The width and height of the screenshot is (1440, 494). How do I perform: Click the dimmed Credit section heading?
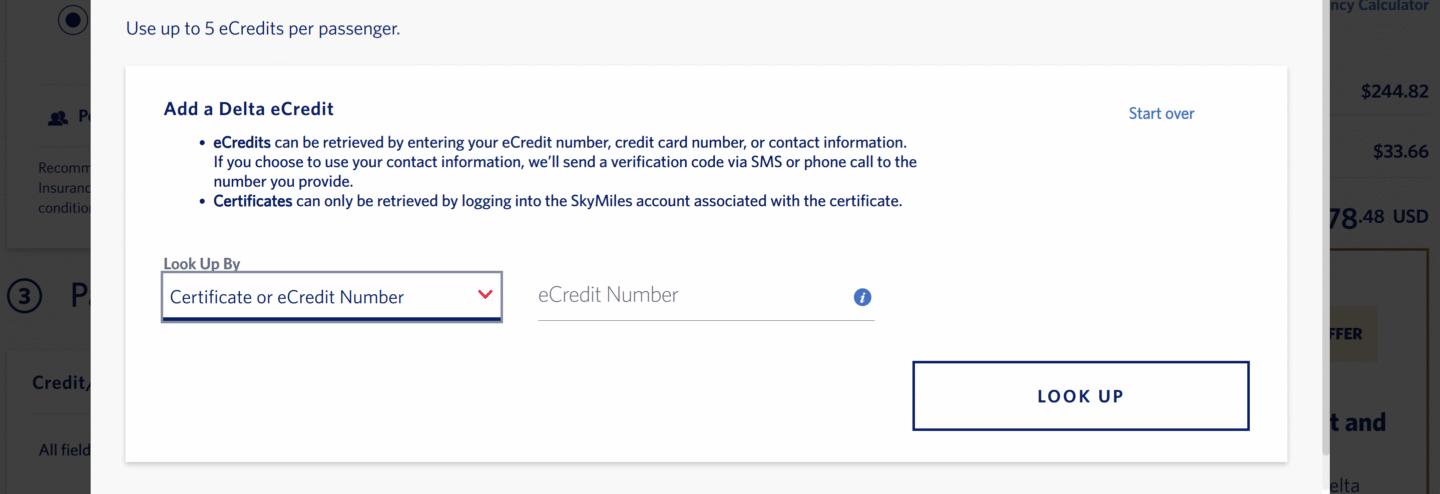pyautogui.click(x=59, y=383)
